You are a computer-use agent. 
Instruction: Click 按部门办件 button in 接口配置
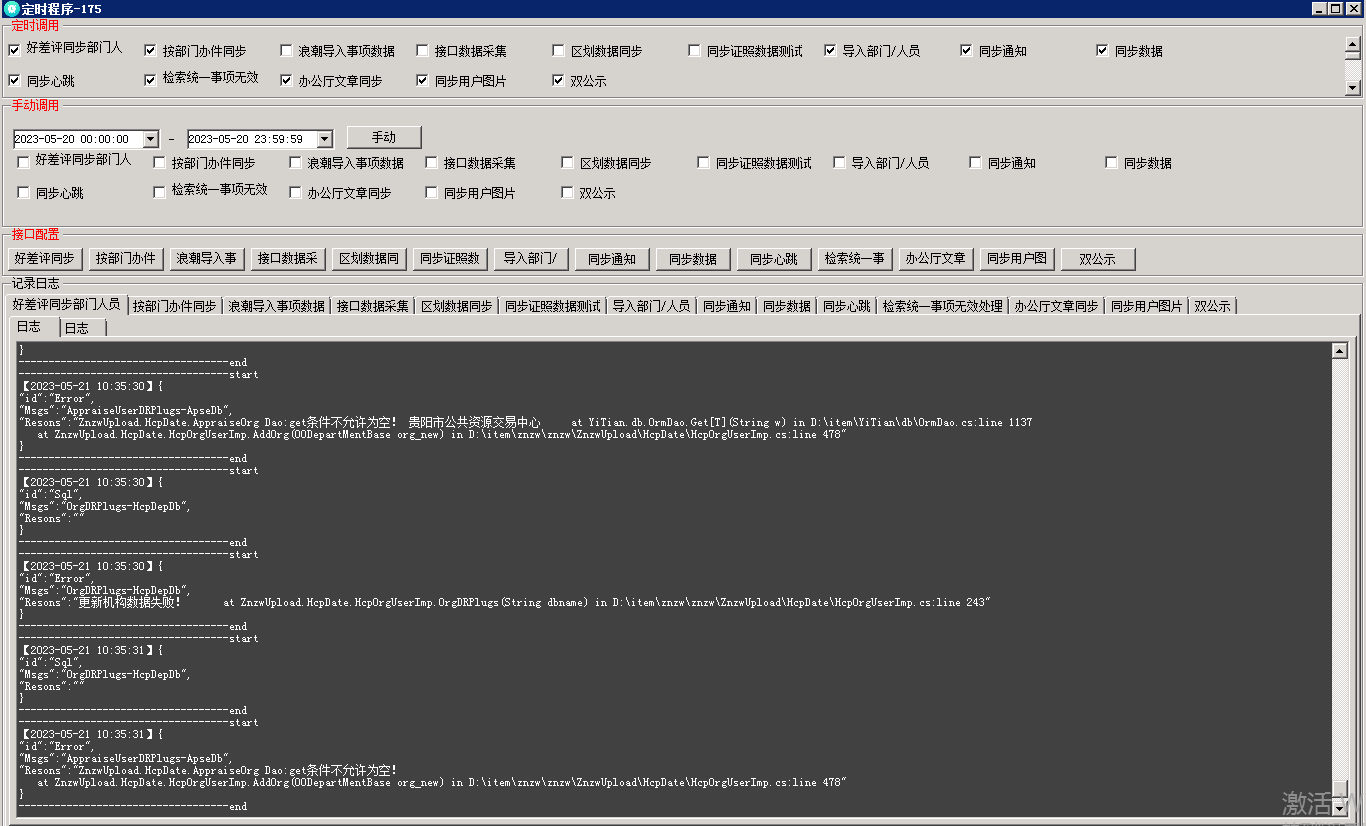point(126,259)
